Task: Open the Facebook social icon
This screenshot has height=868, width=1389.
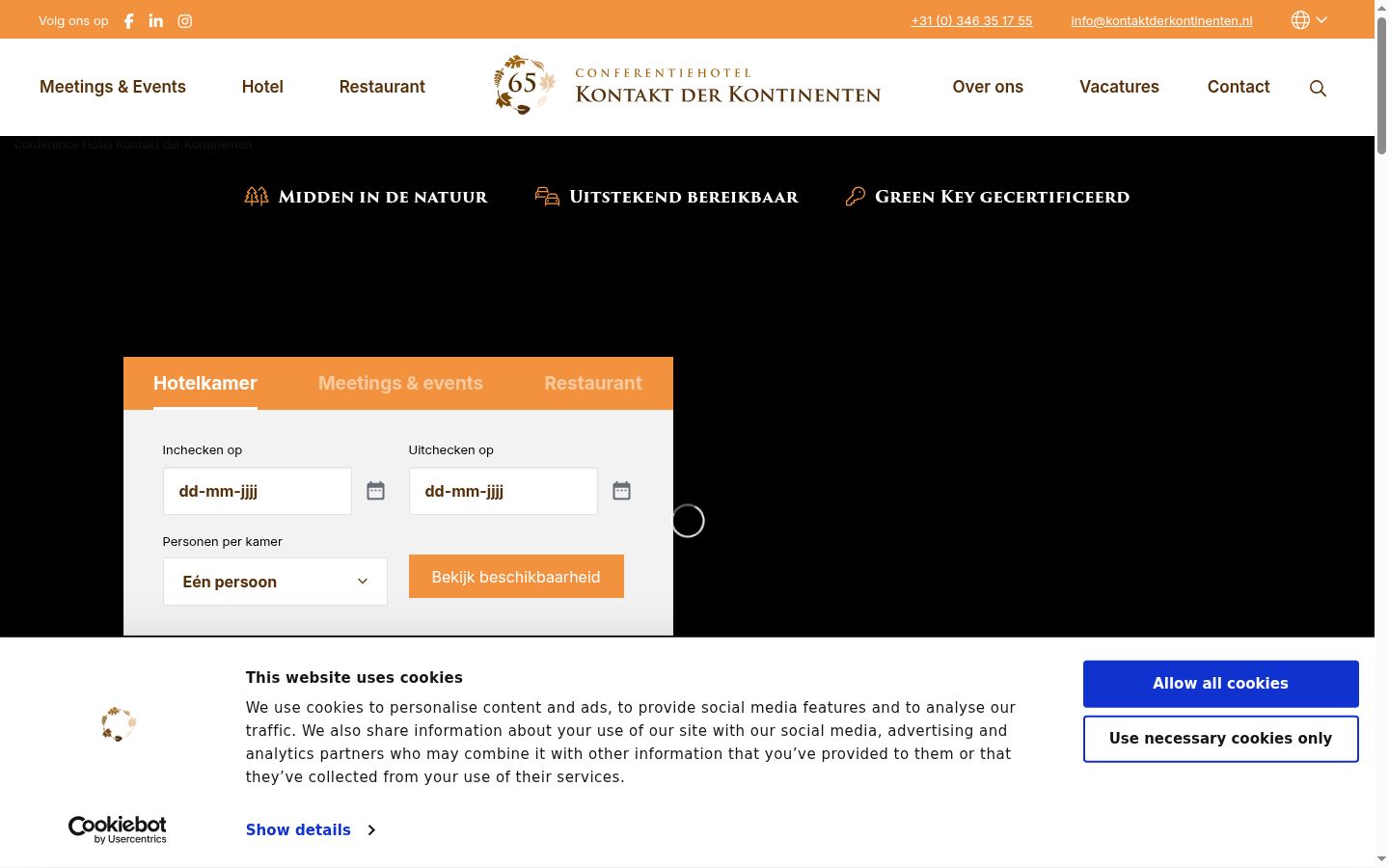Action: pos(128,20)
